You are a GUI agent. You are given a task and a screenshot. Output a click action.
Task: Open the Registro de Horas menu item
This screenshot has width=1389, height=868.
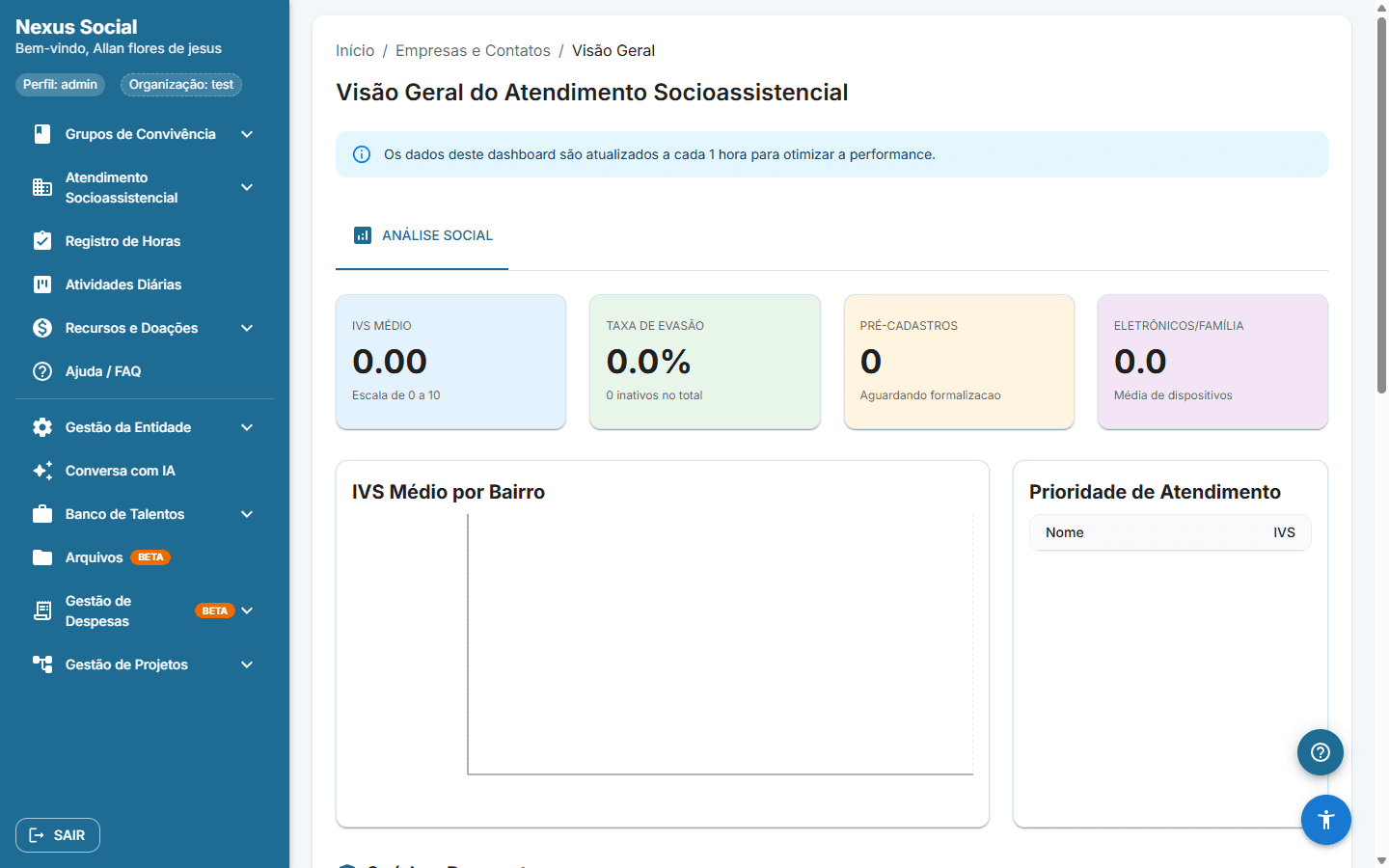click(145, 241)
